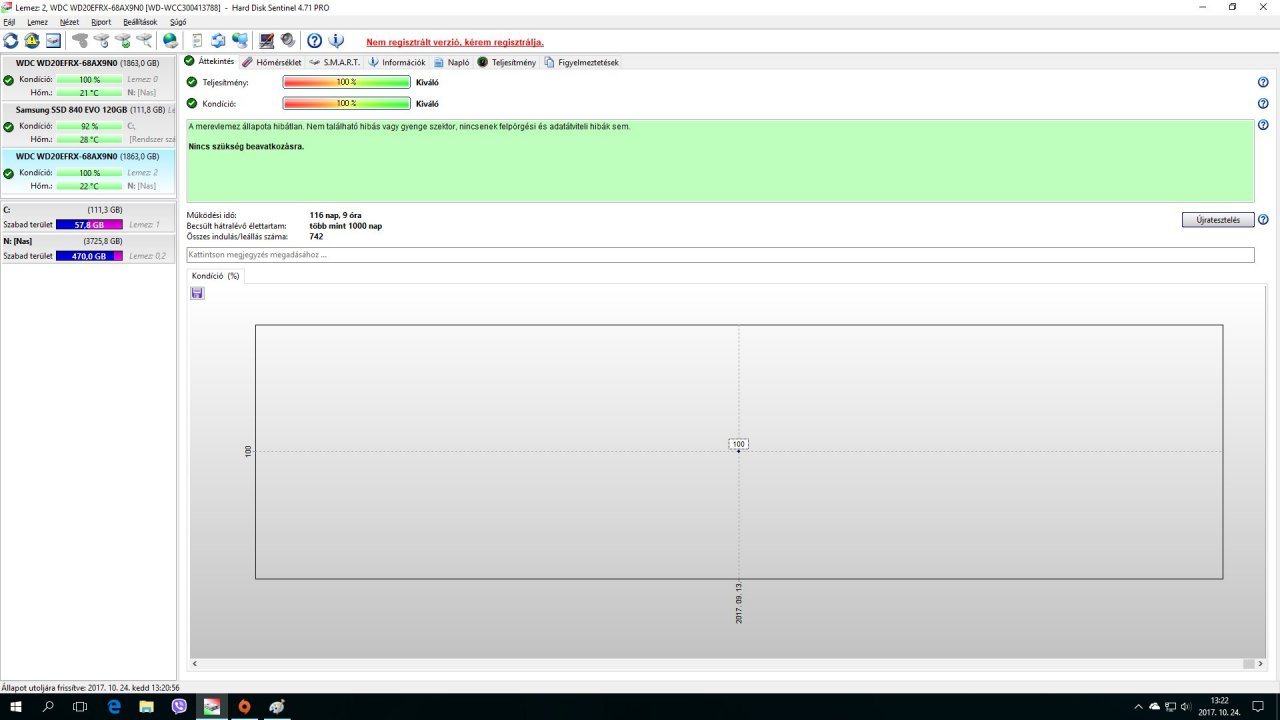Open Viber from the taskbar

[179, 706]
